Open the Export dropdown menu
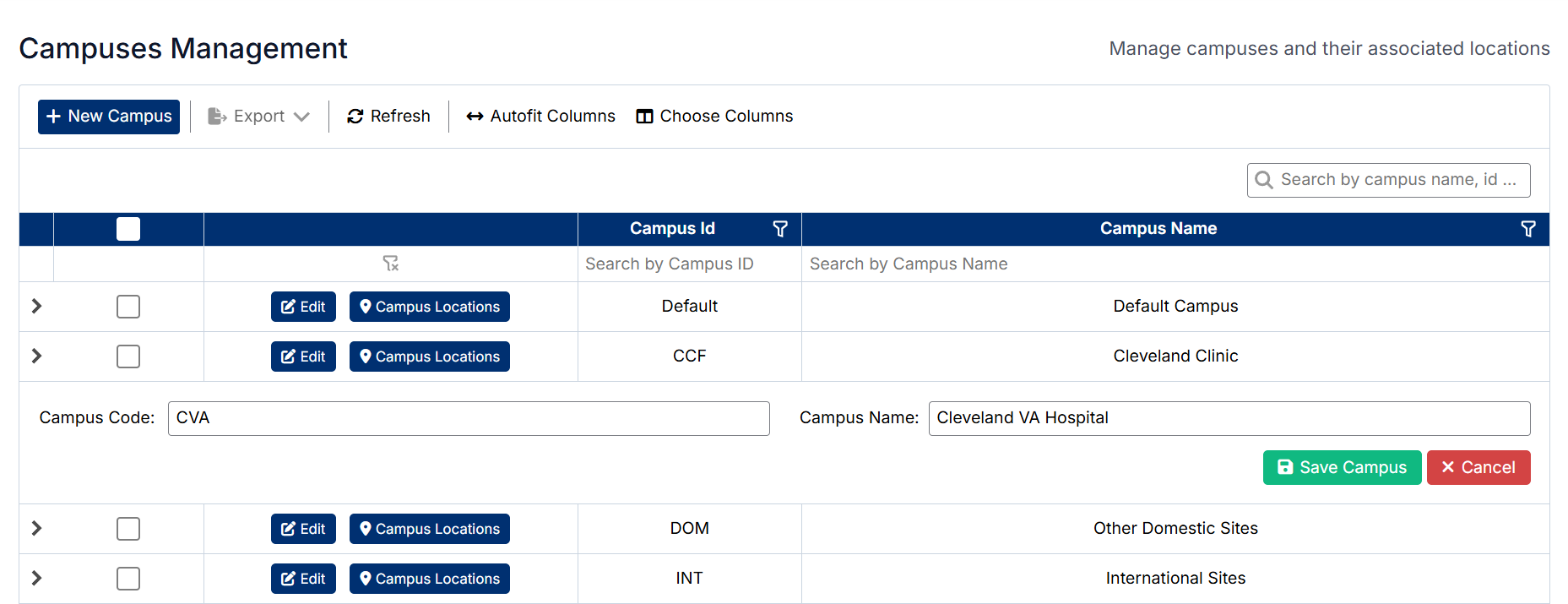1568x604 pixels. coord(259,117)
